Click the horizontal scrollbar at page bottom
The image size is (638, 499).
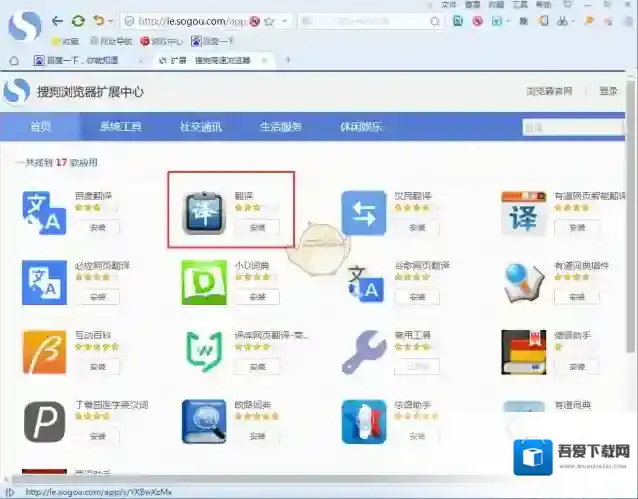[x=260, y=480]
